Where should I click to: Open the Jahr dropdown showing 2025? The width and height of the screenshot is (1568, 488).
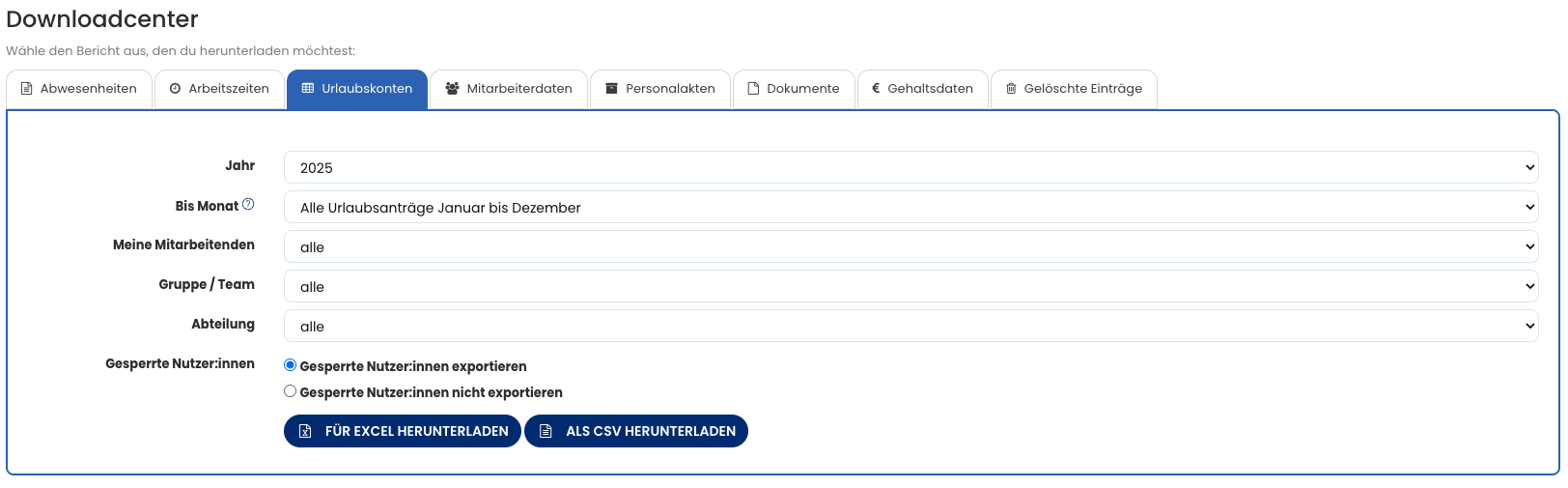(910, 167)
